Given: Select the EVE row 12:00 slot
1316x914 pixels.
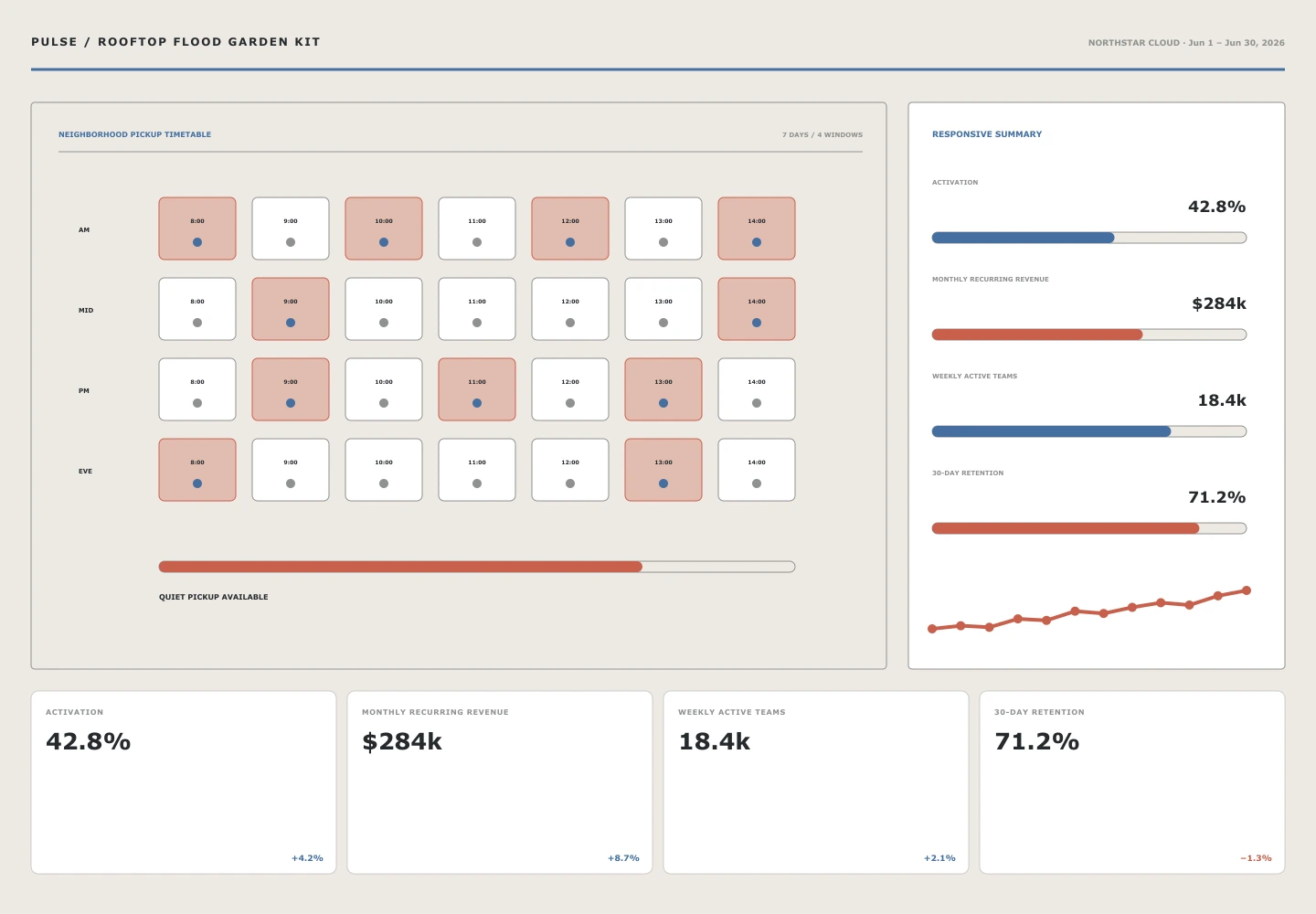Looking at the screenshot, I should pyautogui.click(x=570, y=470).
